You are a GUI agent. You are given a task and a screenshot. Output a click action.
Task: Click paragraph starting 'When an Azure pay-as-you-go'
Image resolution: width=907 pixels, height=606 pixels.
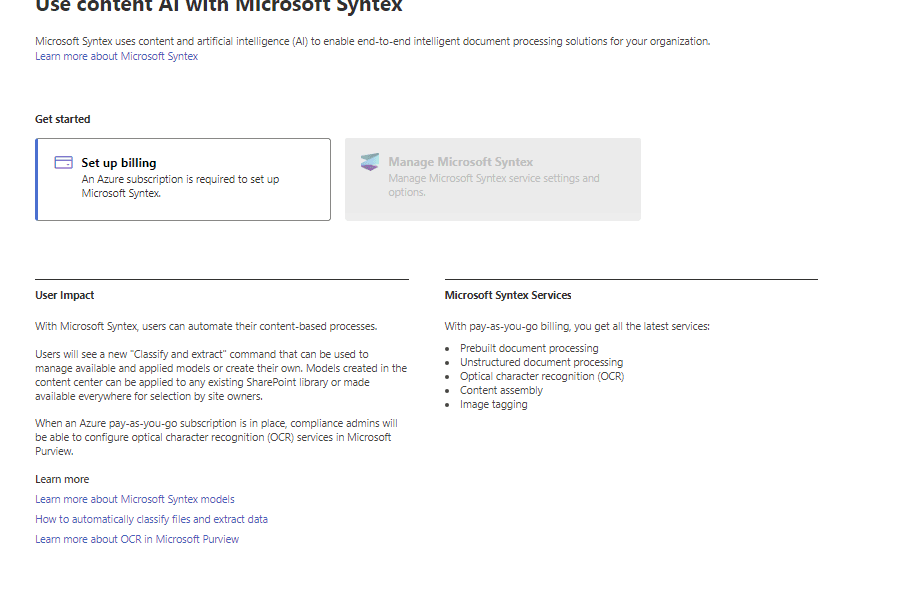point(216,437)
